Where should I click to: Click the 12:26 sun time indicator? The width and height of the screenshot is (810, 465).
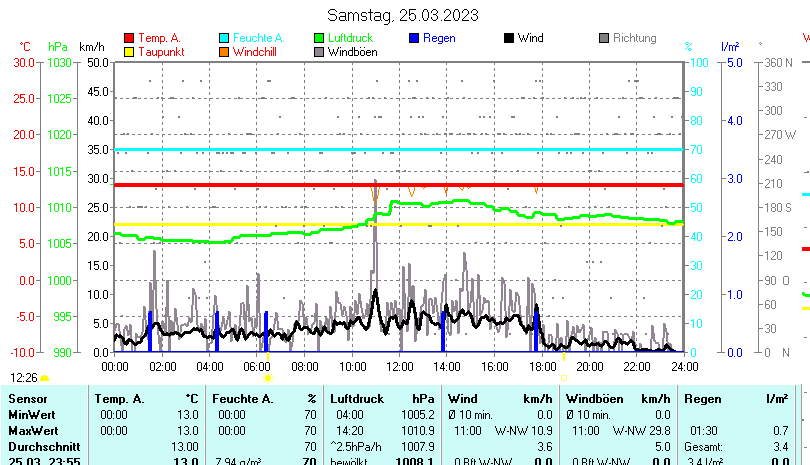tap(24, 378)
